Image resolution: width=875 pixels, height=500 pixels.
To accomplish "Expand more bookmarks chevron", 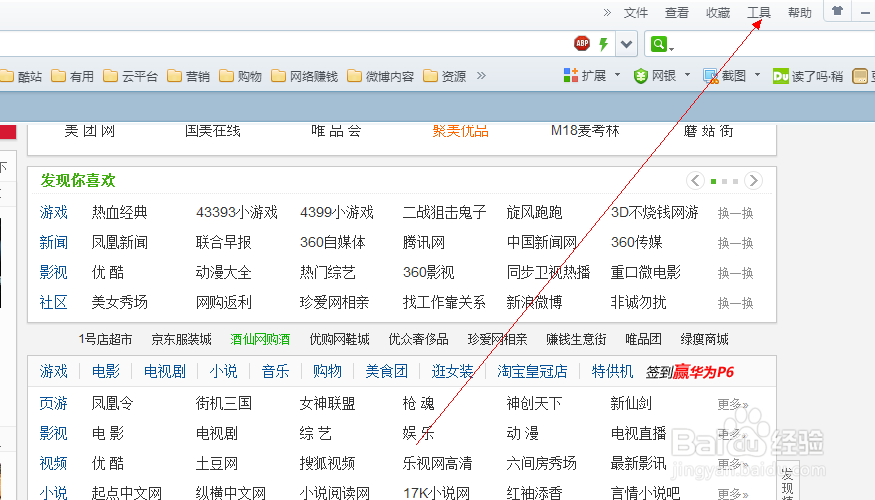I will click(x=481, y=75).
